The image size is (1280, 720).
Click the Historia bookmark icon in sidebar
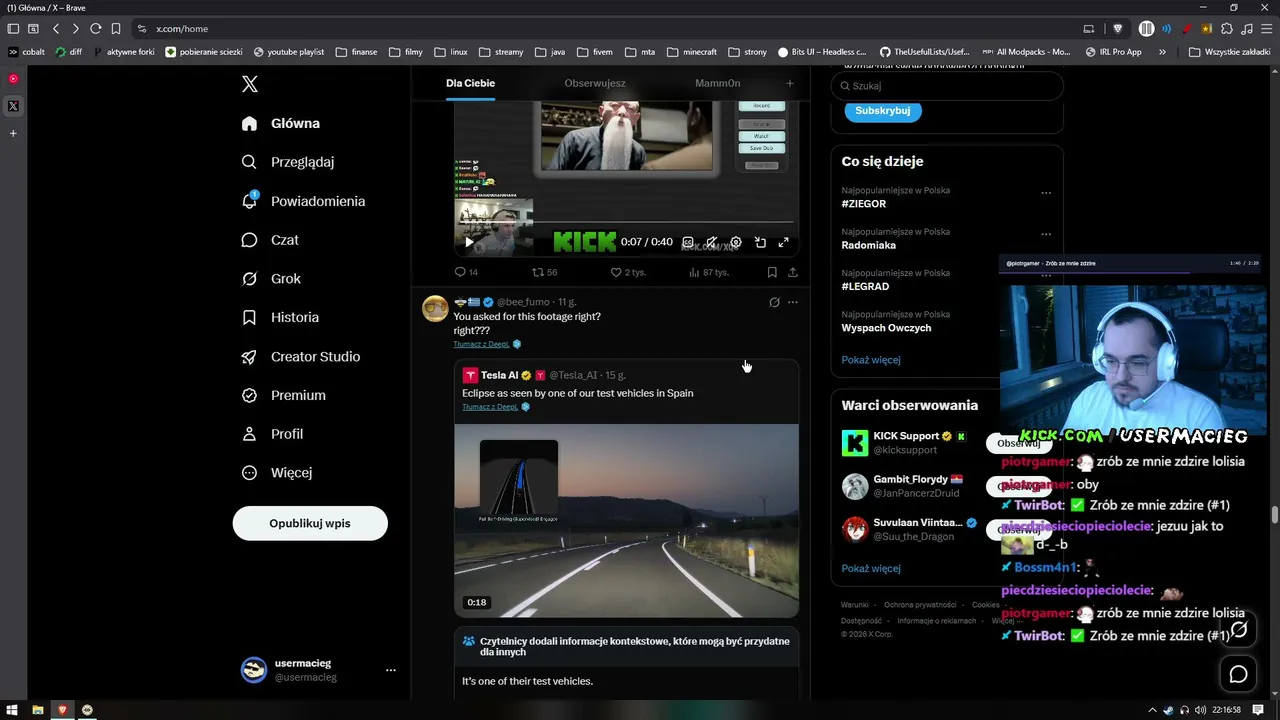[x=250, y=317]
